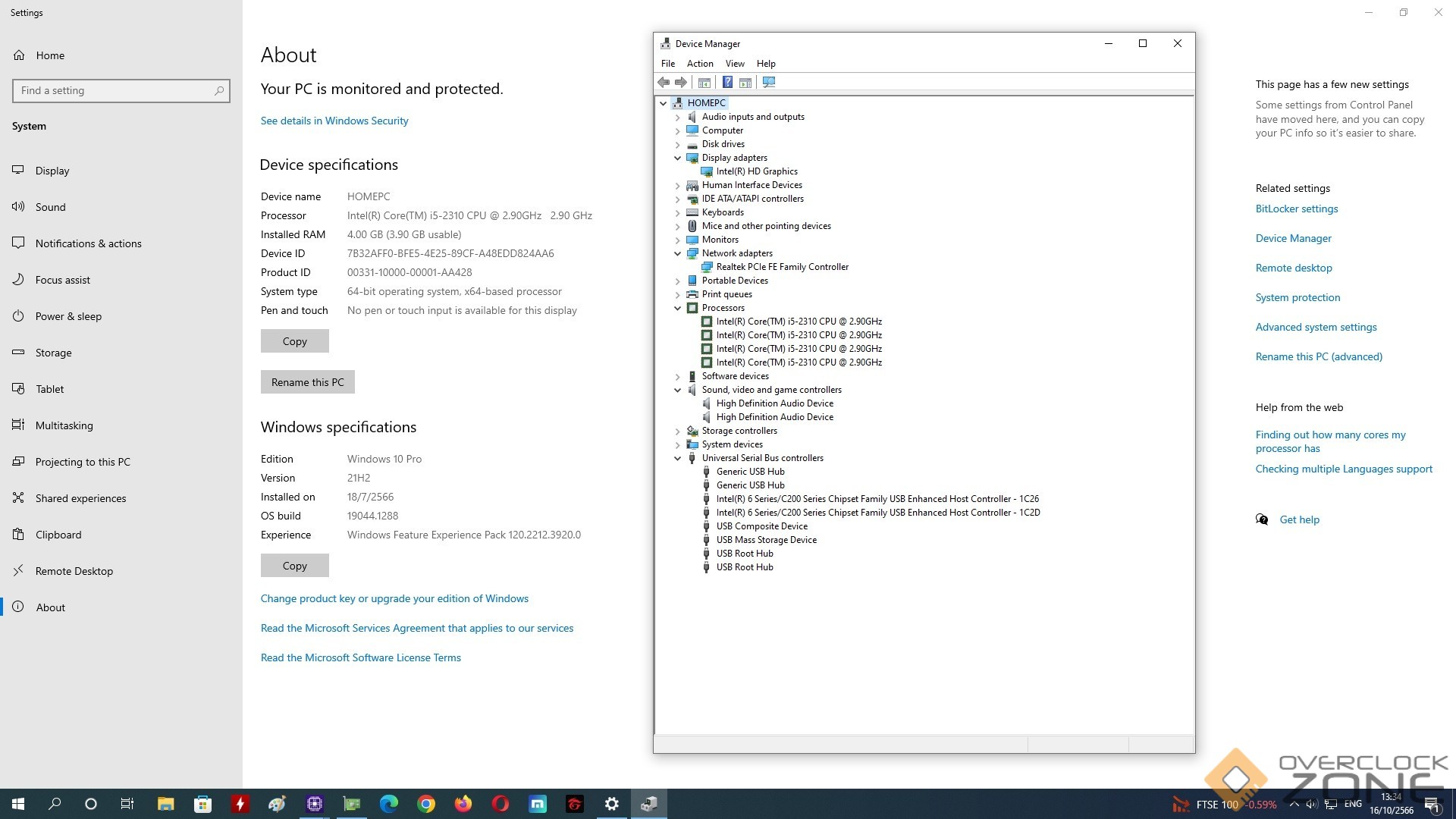Click the Rename this PC button
1456x819 pixels.
click(307, 382)
